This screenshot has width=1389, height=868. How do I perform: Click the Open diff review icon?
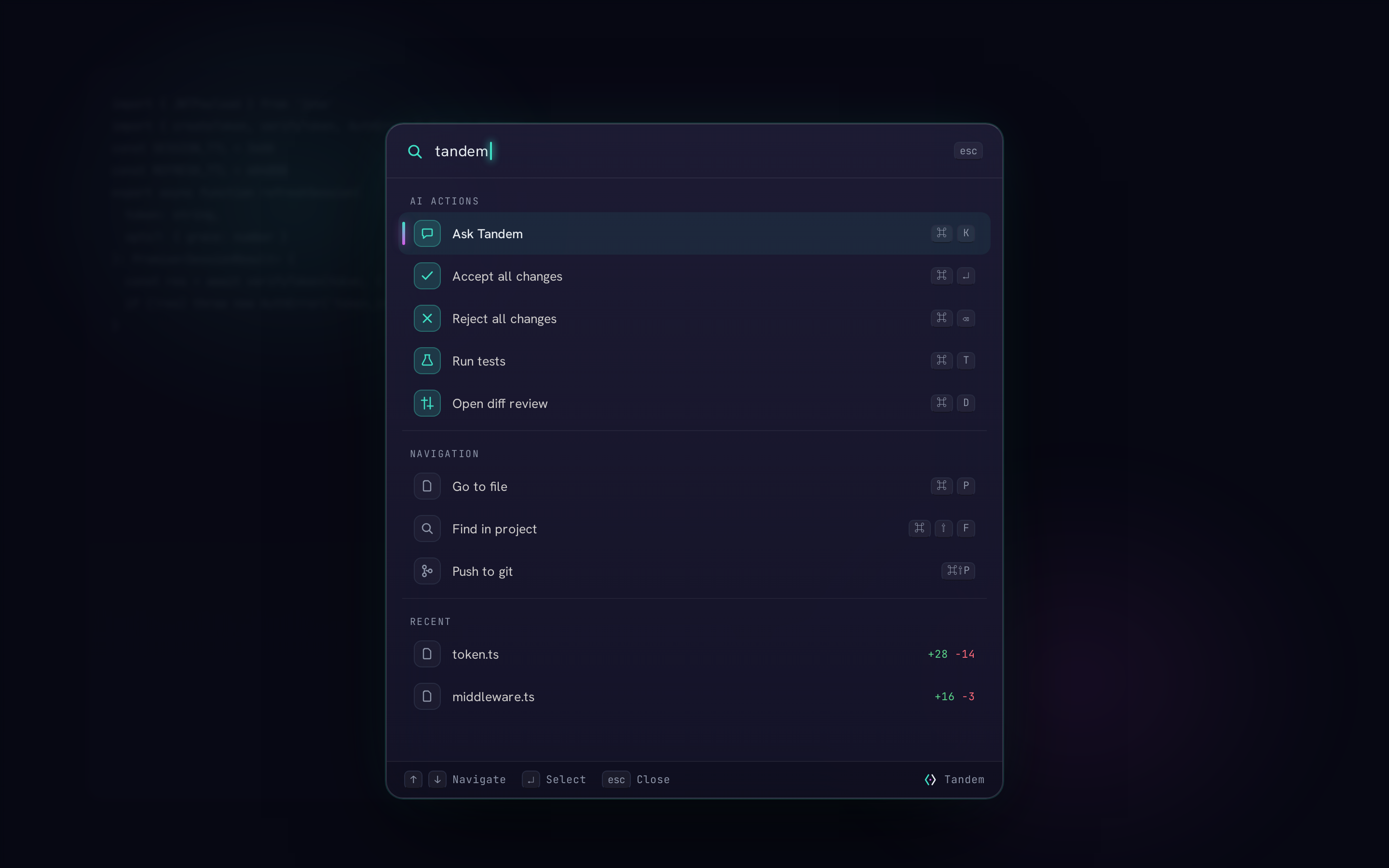pos(427,404)
